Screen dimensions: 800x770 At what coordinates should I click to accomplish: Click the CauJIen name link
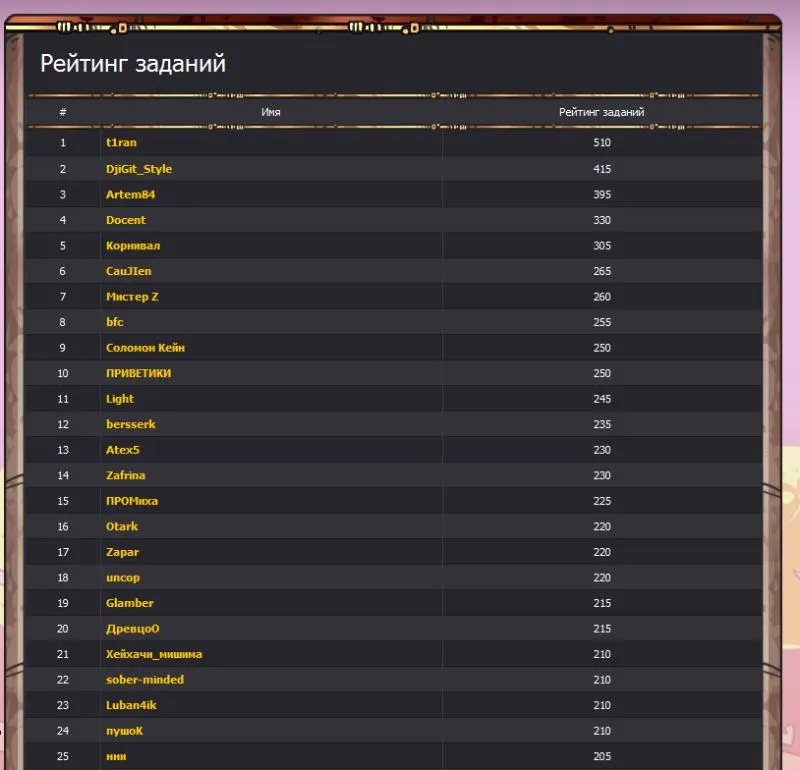129,271
